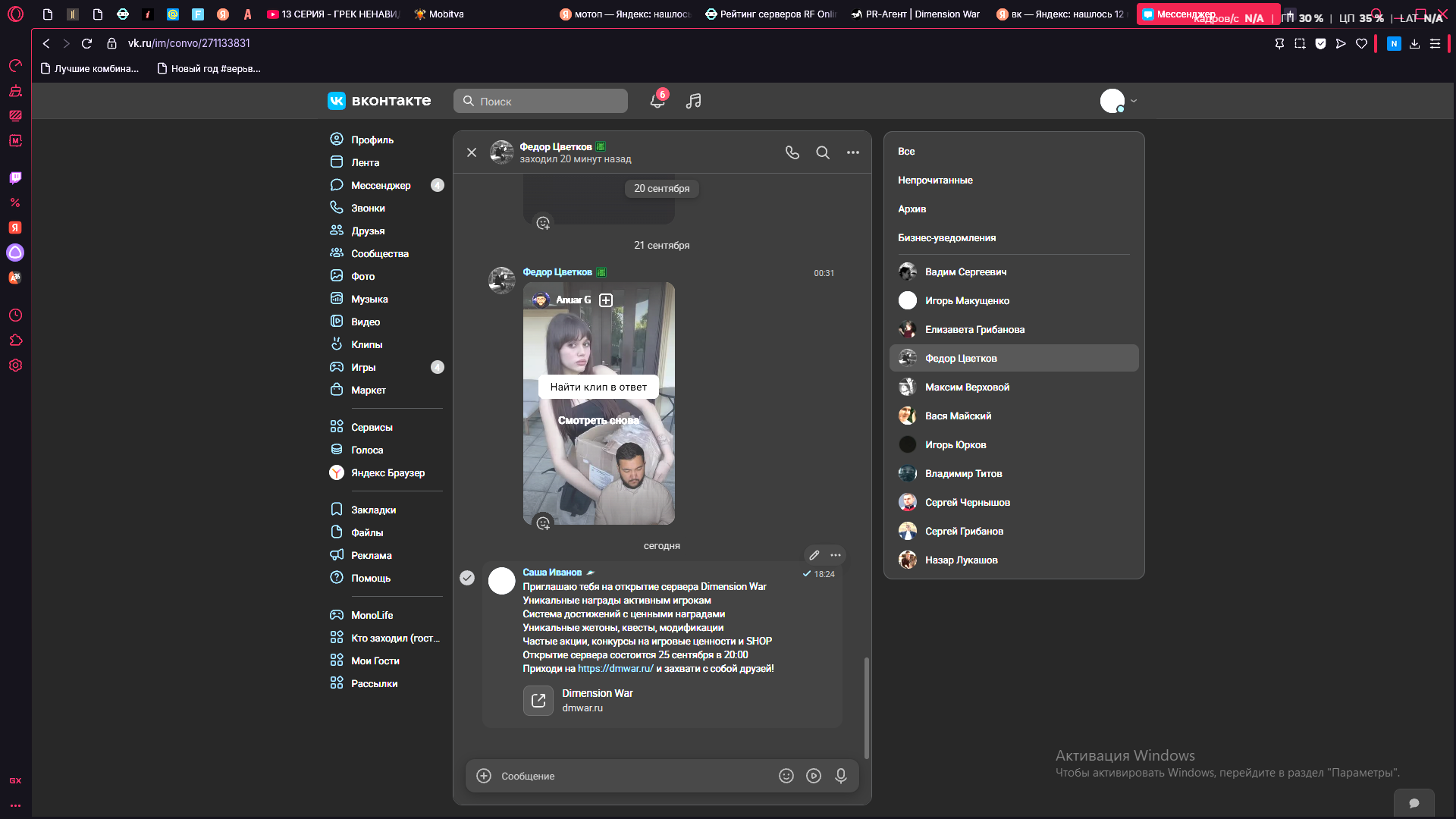Open chat with Назар Лукашов

click(x=1014, y=560)
